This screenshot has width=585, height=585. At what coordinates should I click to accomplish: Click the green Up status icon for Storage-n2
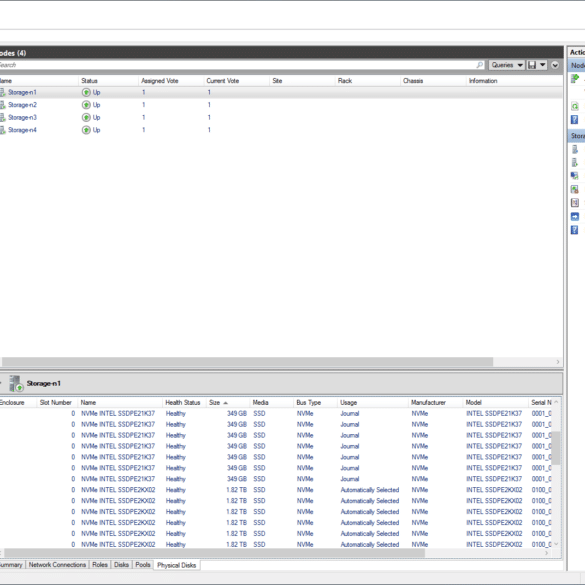[x=86, y=105]
